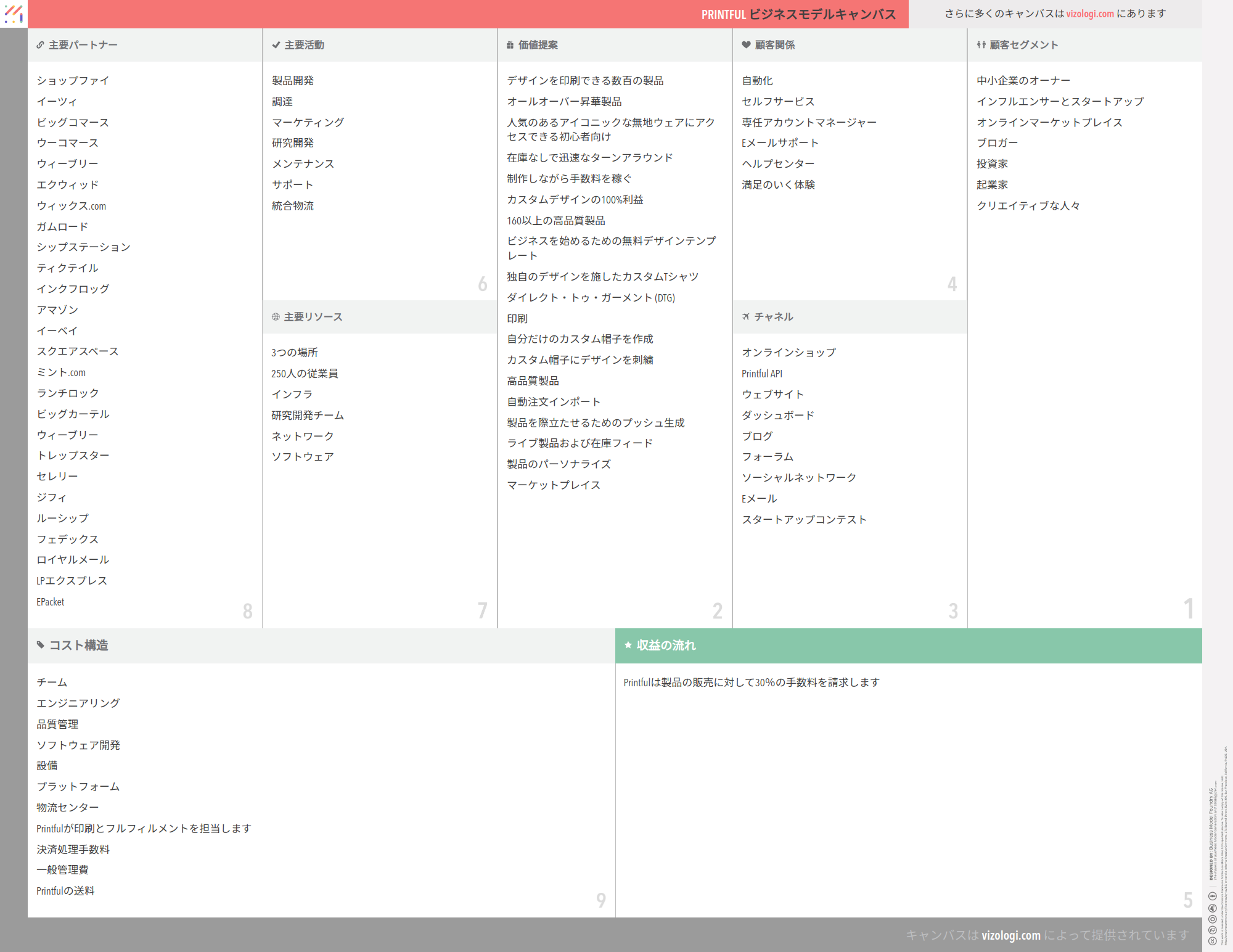The height and width of the screenshot is (952, 1233).
Task: Click the globe icon beside 主要リソース
Action: (276, 317)
